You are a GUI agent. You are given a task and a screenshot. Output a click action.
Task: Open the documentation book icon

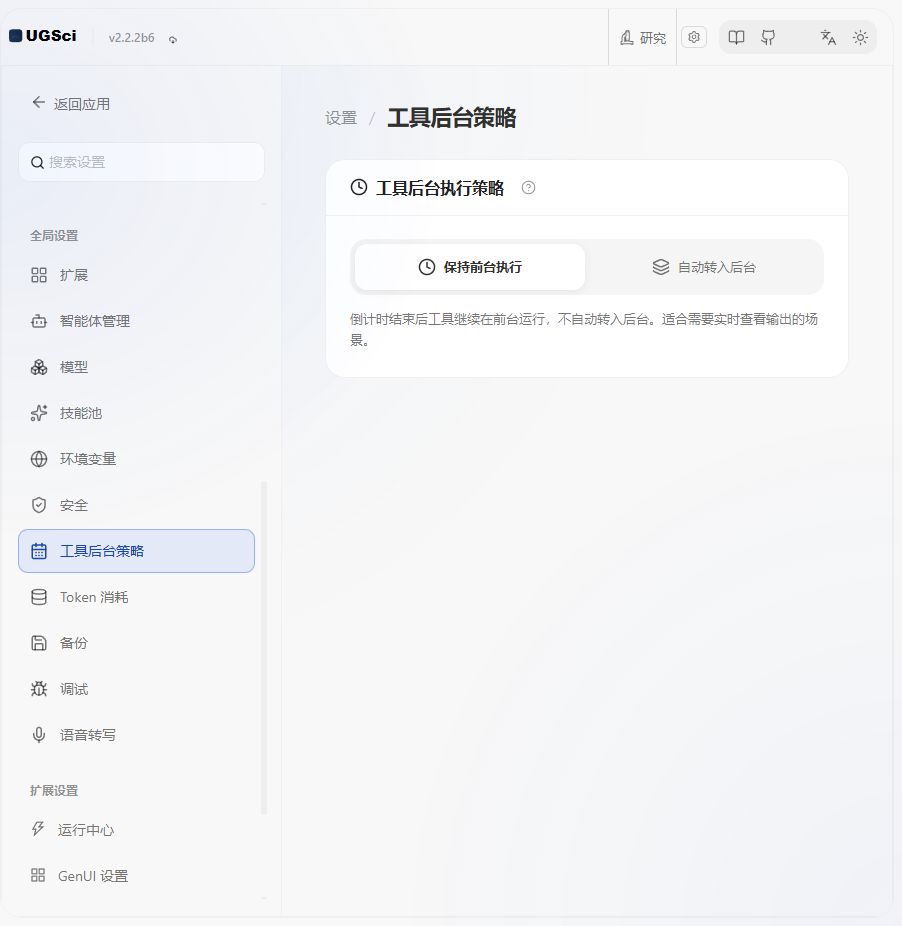pyautogui.click(x=736, y=38)
